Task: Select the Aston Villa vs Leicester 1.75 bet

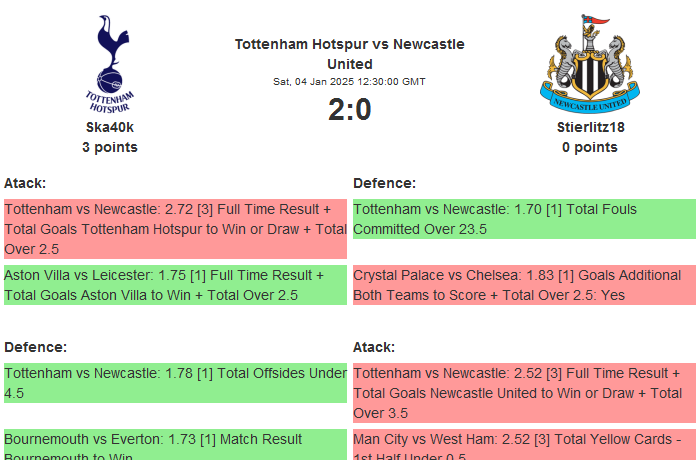Action: tap(175, 285)
